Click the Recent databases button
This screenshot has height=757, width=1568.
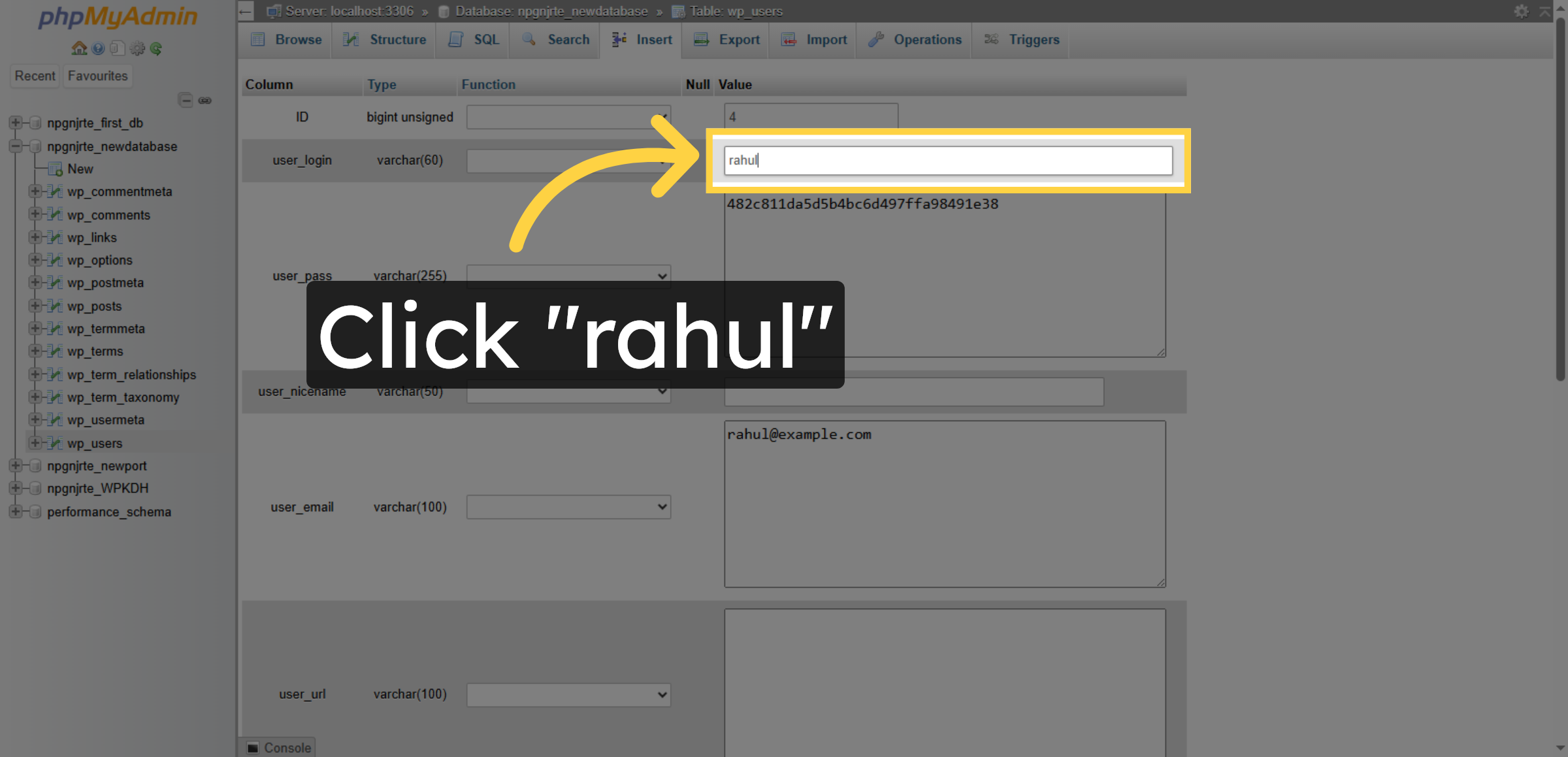click(x=34, y=76)
